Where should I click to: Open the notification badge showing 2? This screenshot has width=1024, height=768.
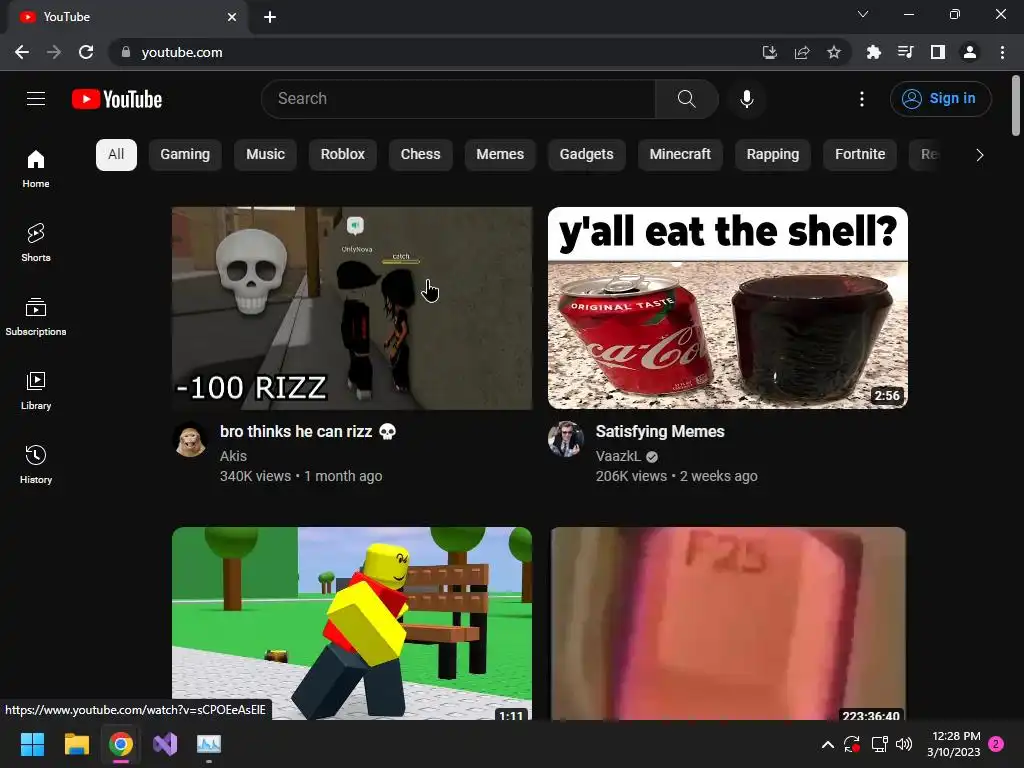[x=996, y=744]
